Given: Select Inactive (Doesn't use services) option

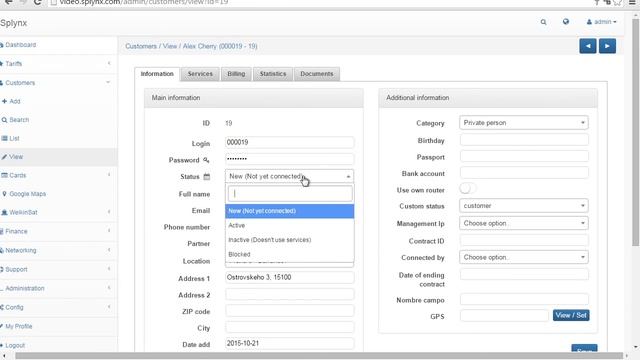Looking at the screenshot, I should (289, 240).
